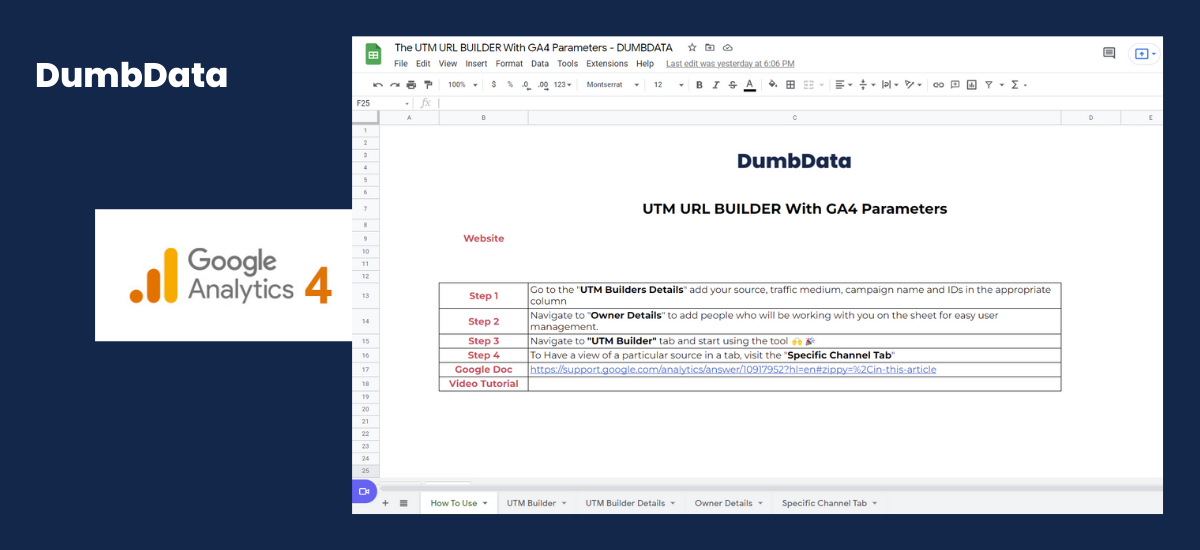Viewport: 1200px width, 550px height.
Task: Open the Extensions menu
Action: (x=607, y=63)
